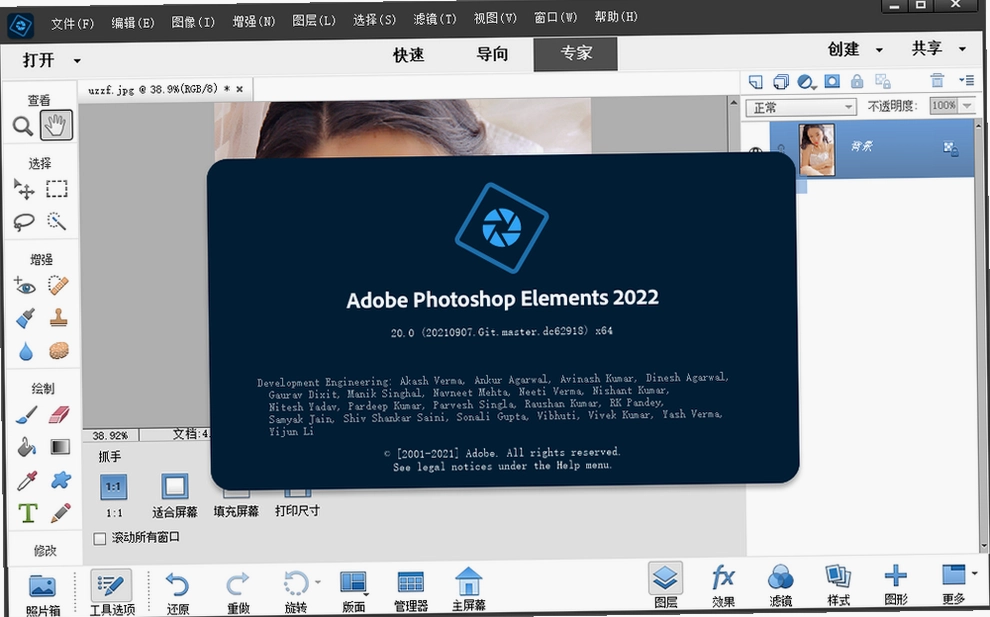Set zoom to 1:1 view
990x617 pixels.
point(114,487)
